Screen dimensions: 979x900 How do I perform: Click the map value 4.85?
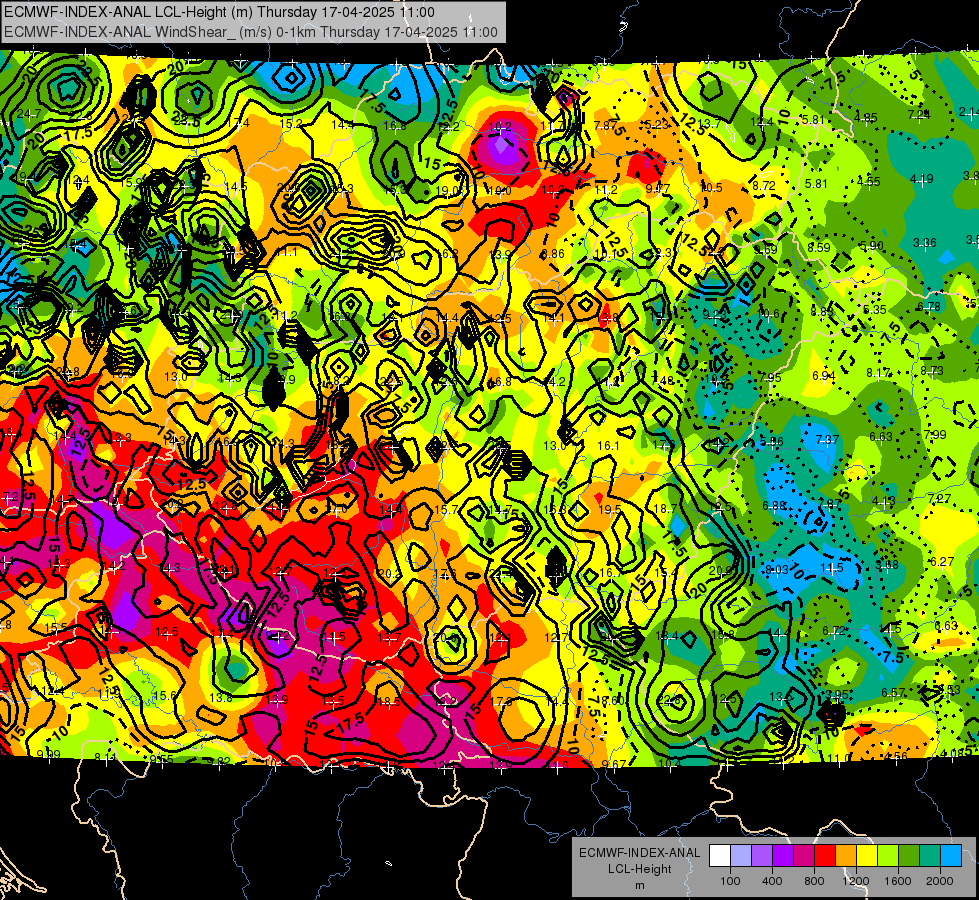point(866,117)
